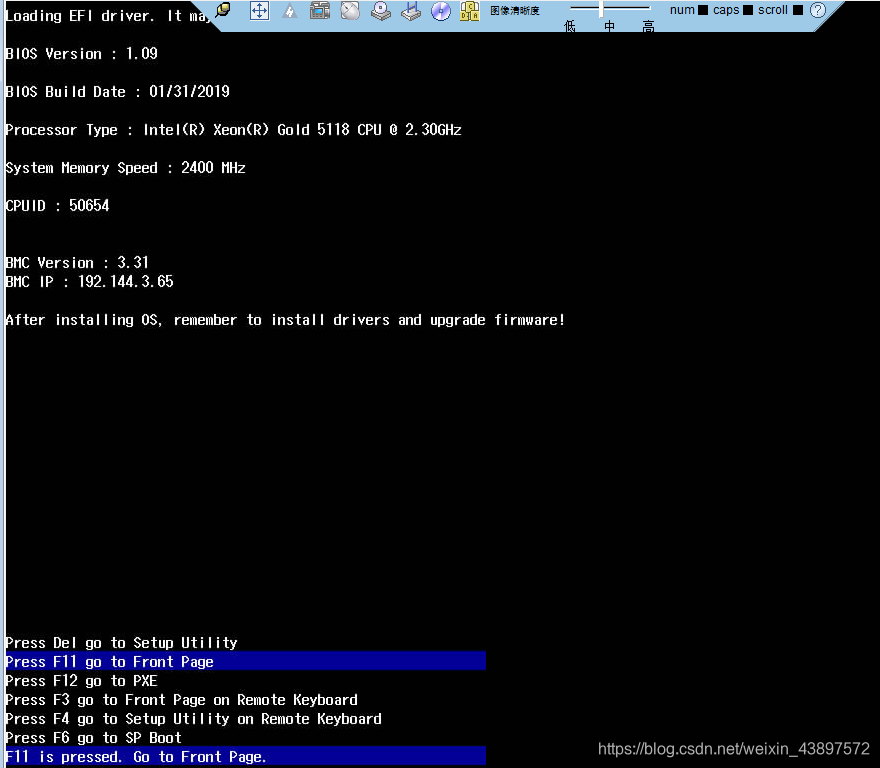The width and height of the screenshot is (880, 768).
Task: Toggle full-screen mode with the arrows icon
Action: coord(259,11)
